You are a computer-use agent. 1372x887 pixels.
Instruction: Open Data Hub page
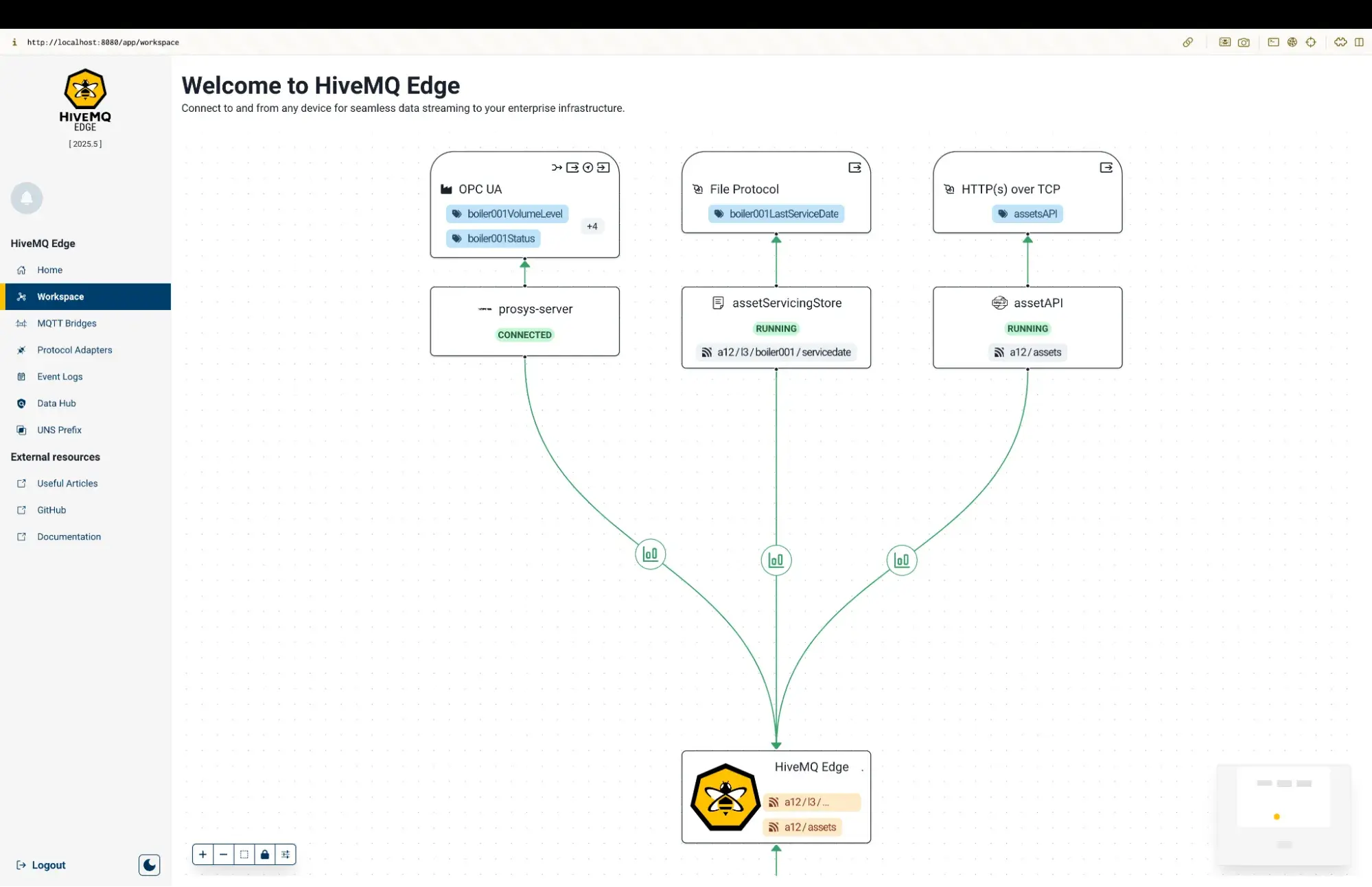(x=86, y=404)
